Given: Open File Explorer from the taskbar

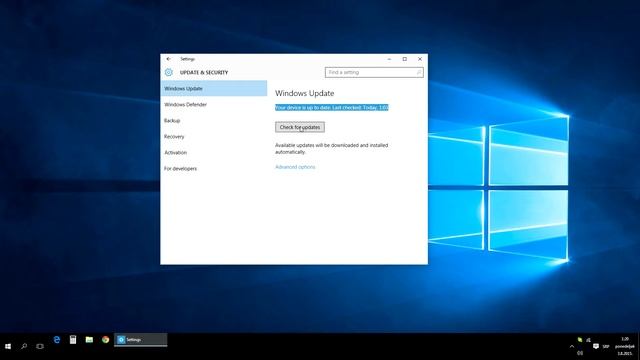Looking at the screenshot, I should [89, 340].
